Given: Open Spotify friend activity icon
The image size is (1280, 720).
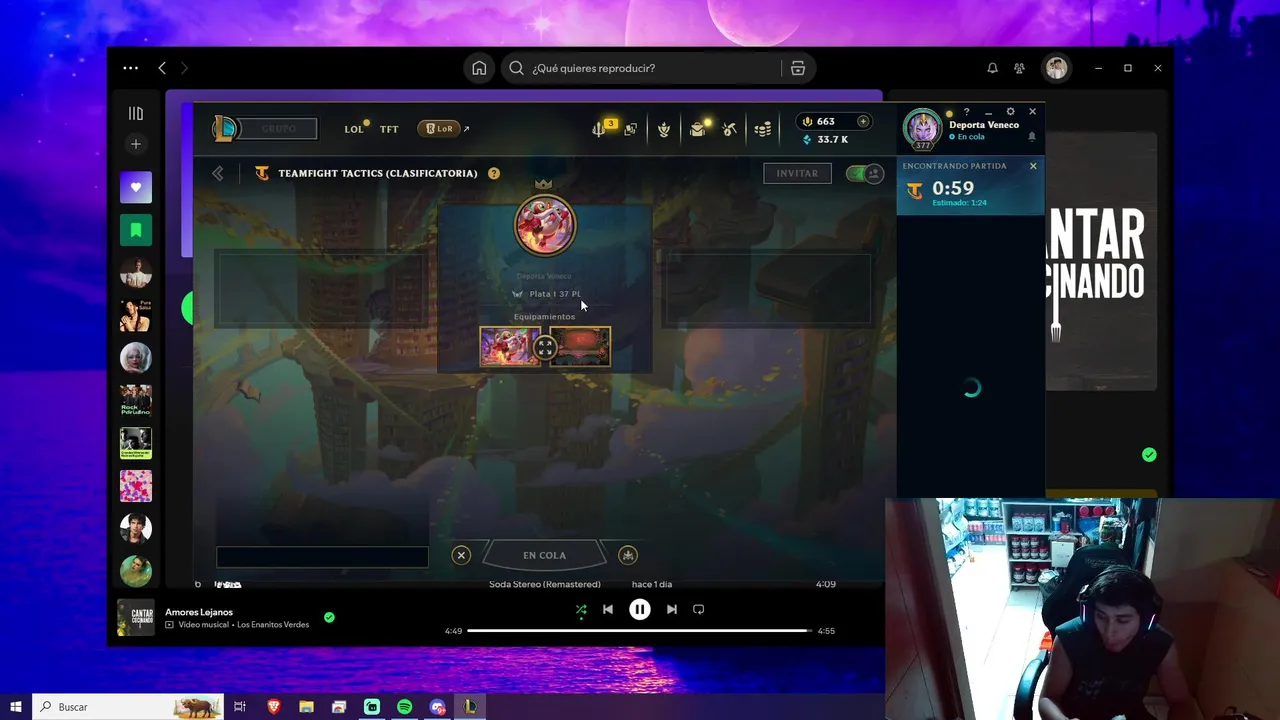Looking at the screenshot, I should click(x=1019, y=68).
